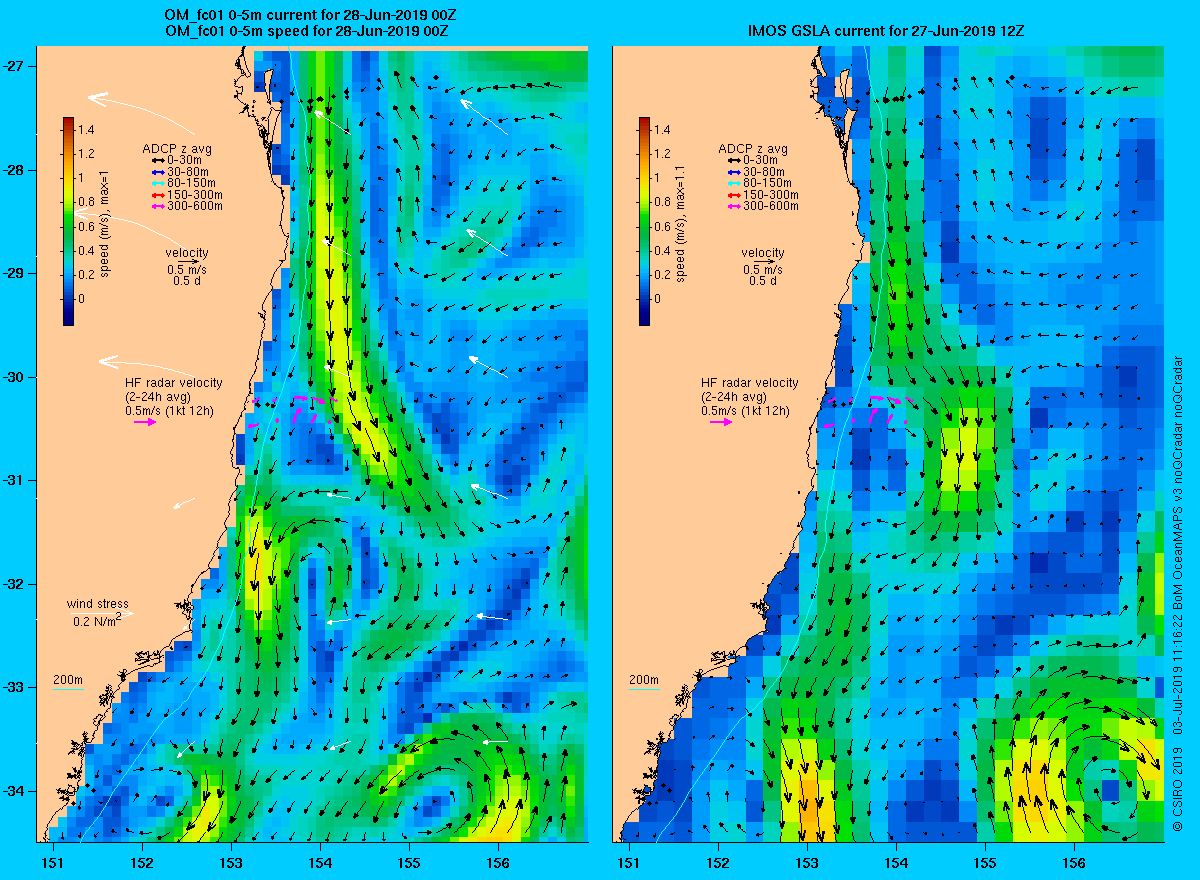Click longitude label '154' under the left map
This screenshot has width=1200, height=880.
(x=320, y=863)
